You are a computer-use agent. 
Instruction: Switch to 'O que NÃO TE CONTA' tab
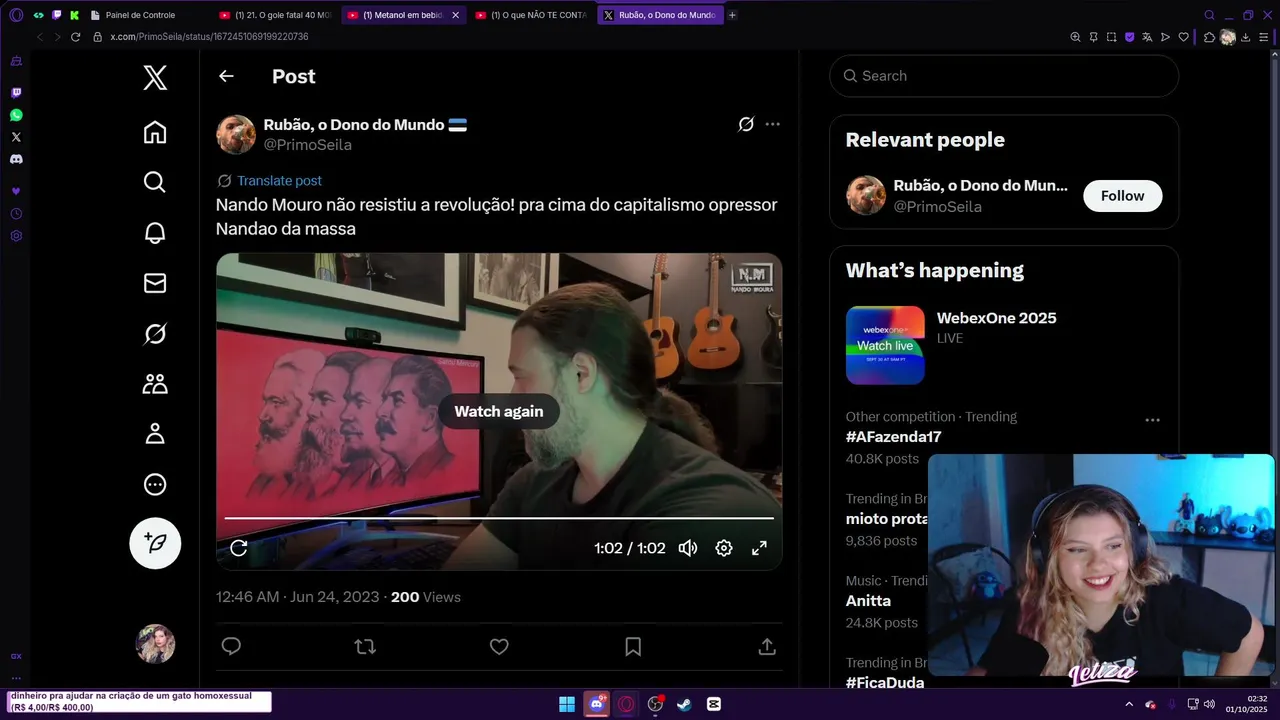(x=532, y=15)
